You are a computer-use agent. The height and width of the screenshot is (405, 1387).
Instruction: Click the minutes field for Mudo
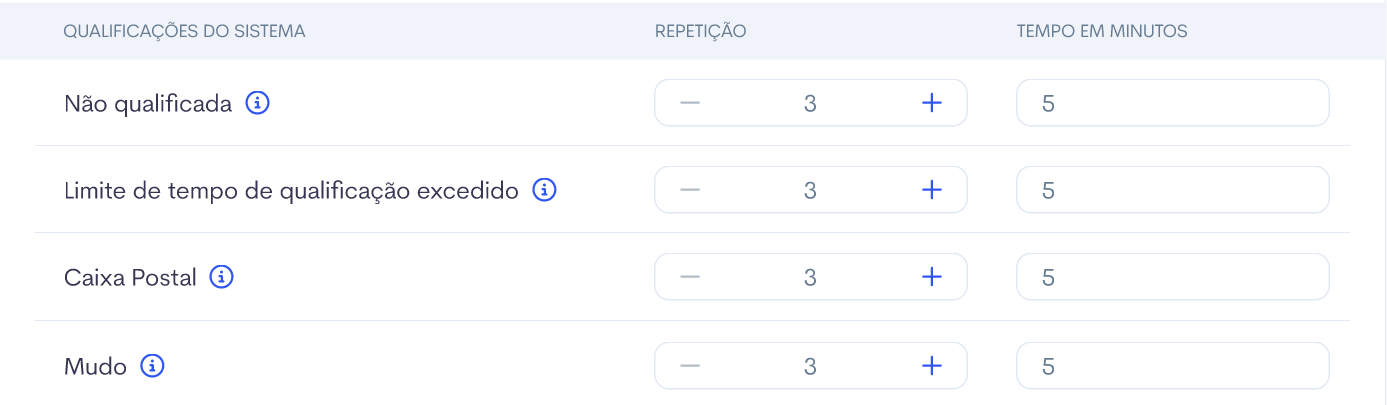(x=1173, y=366)
